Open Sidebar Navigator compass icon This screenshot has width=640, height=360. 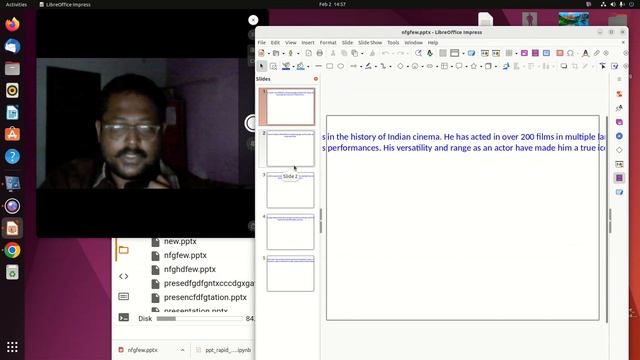[619, 136]
